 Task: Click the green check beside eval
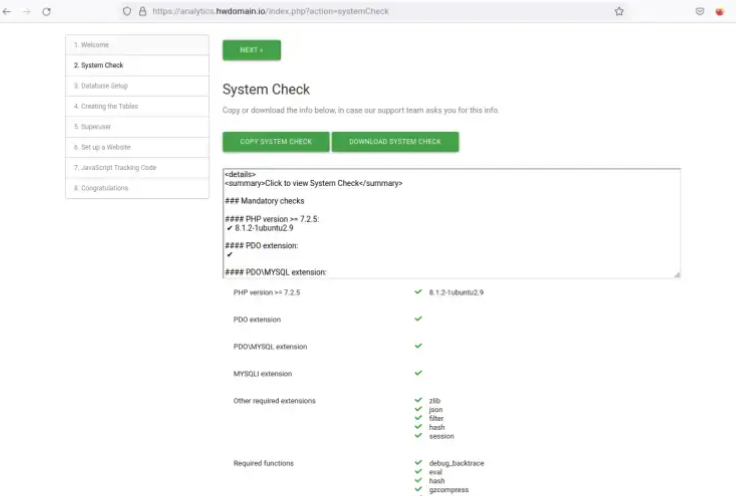[x=418, y=472]
